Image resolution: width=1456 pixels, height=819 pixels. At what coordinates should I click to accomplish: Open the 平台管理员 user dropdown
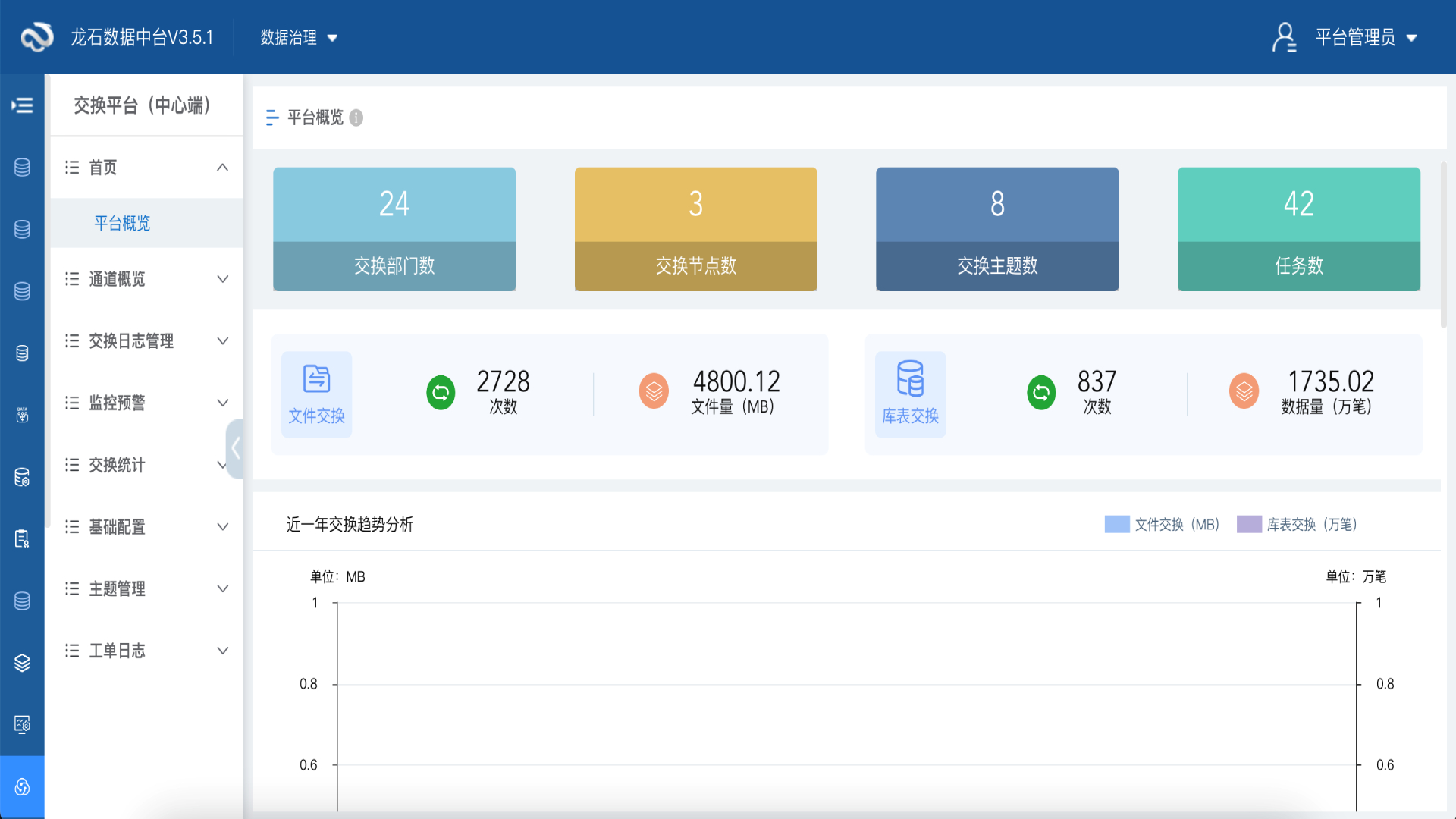[1366, 37]
